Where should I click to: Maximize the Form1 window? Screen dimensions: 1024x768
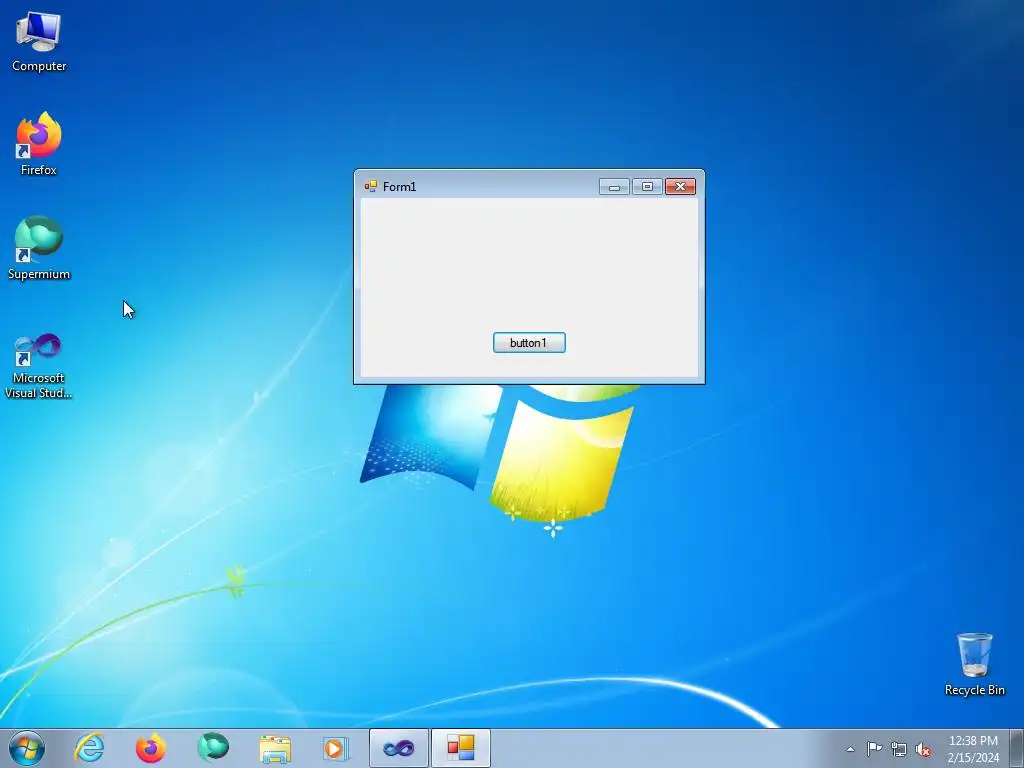coord(647,187)
